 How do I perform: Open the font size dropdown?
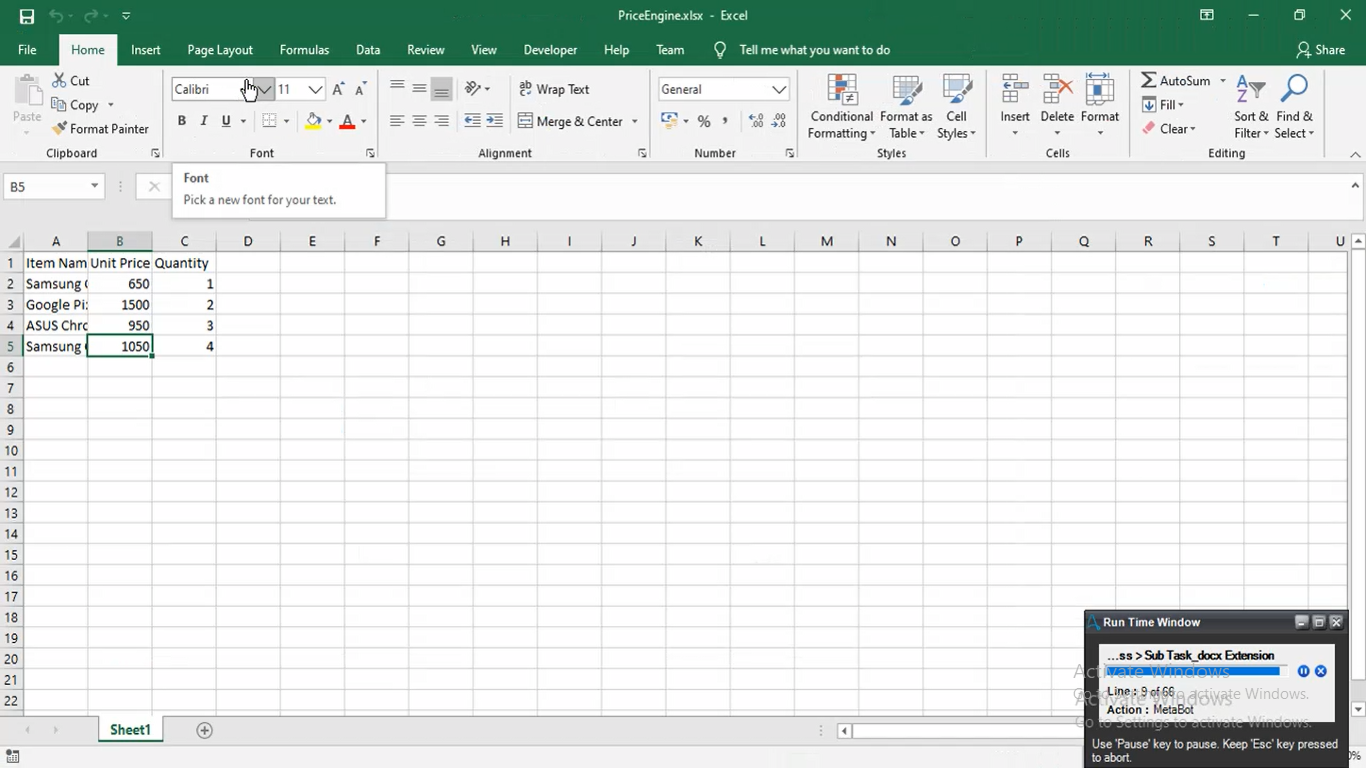tap(315, 90)
